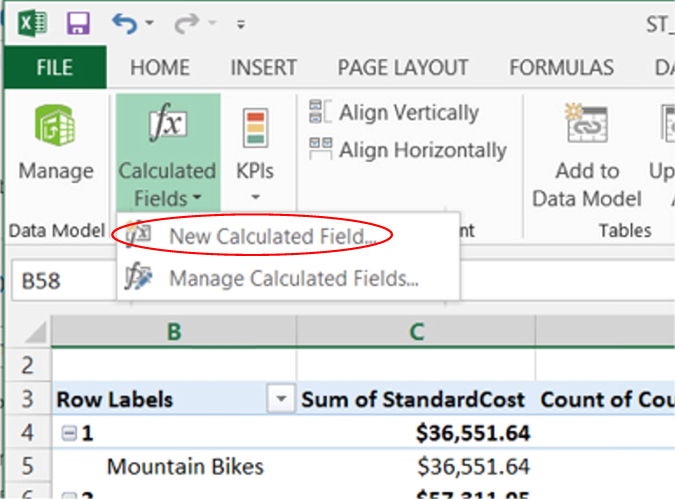675x499 pixels.
Task: Open the Undo history dropdown arrow
Action: click(149, 23)
